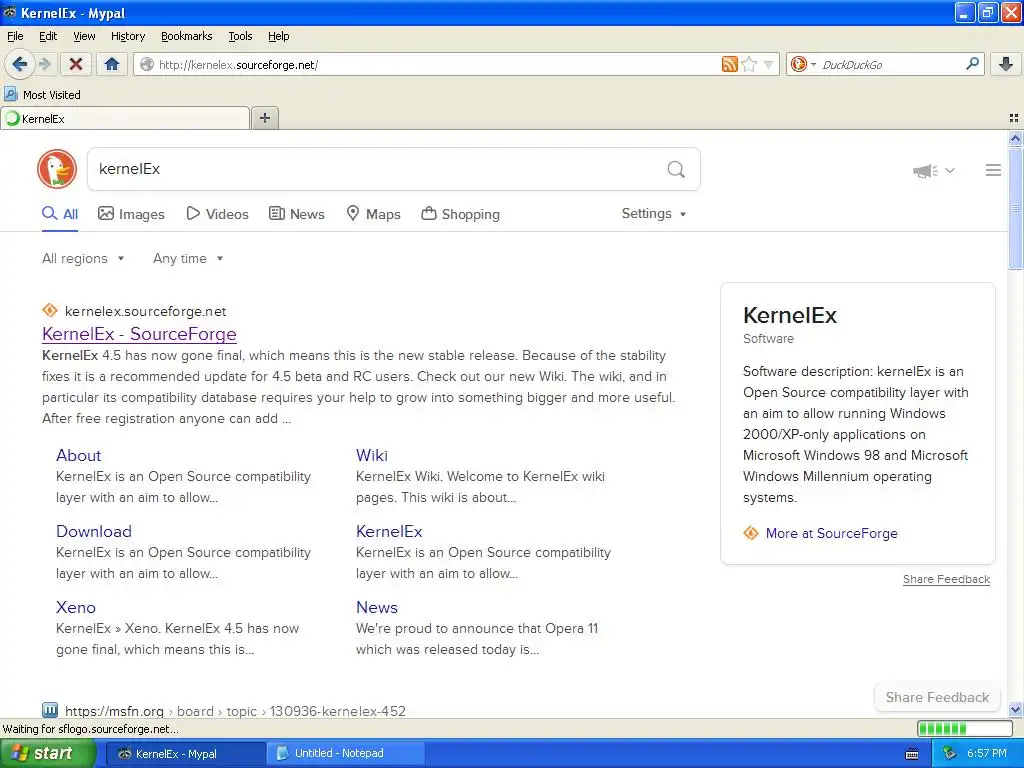The width and height of the screenshot is (1024, 768).
Task: Click the msfn.org result favicon
Action: point(50,709)
